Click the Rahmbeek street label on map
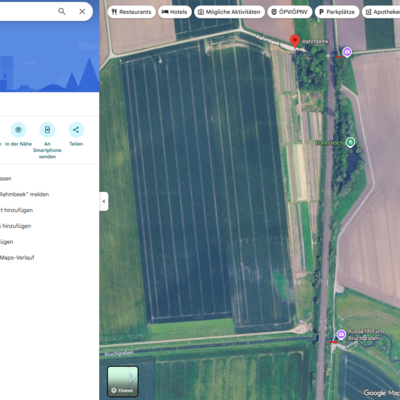Image resolution: width=400 pixels, height=400 pixels. click(268, 40)
